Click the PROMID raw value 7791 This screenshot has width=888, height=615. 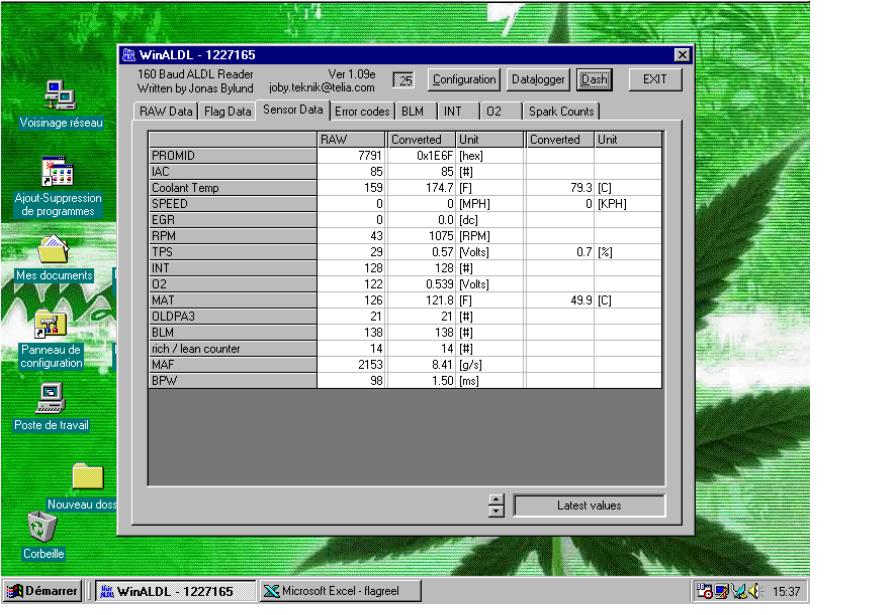click(352, 156)
